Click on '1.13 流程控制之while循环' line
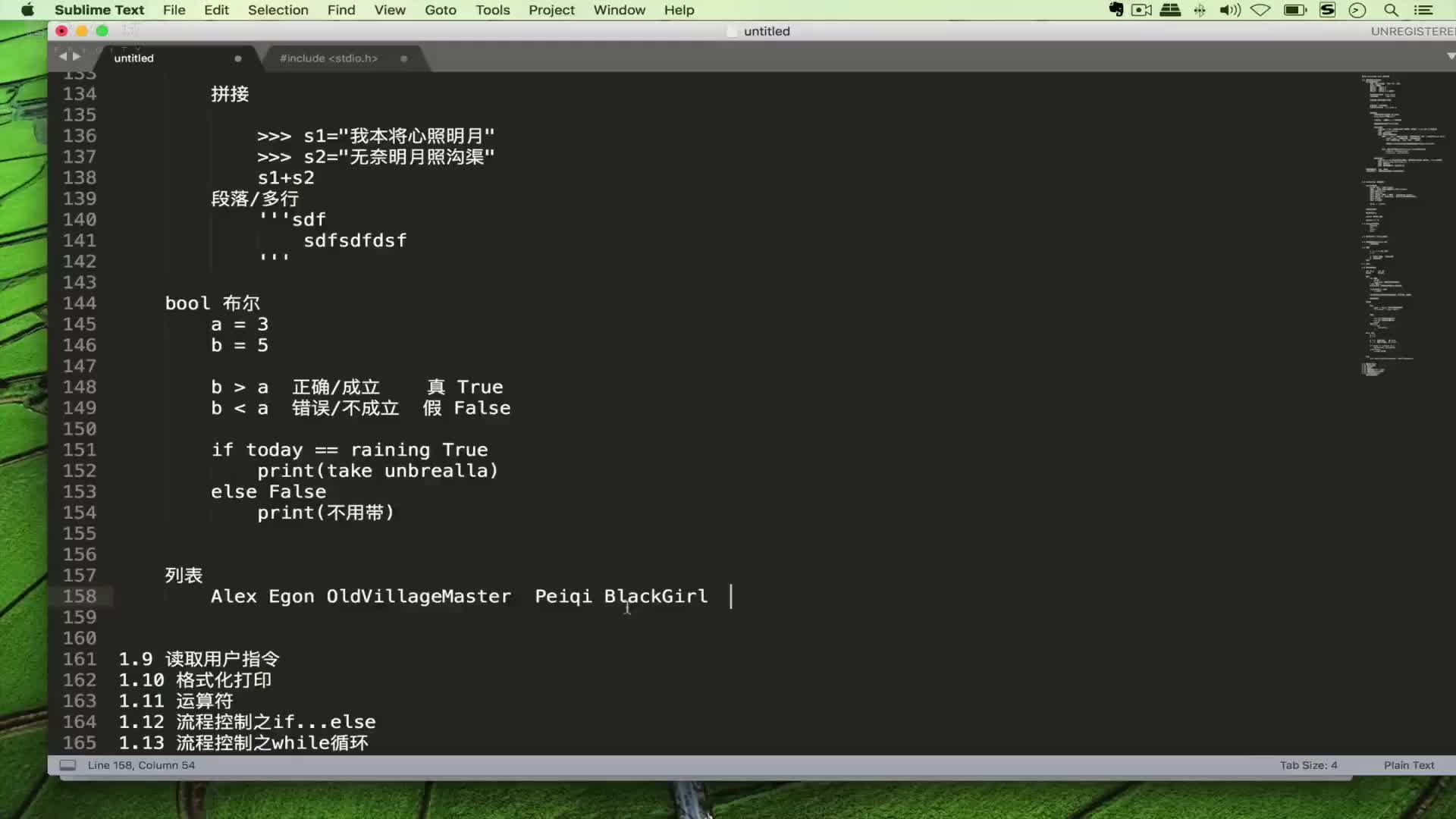 pyautogui.click(x=243, y=743)
